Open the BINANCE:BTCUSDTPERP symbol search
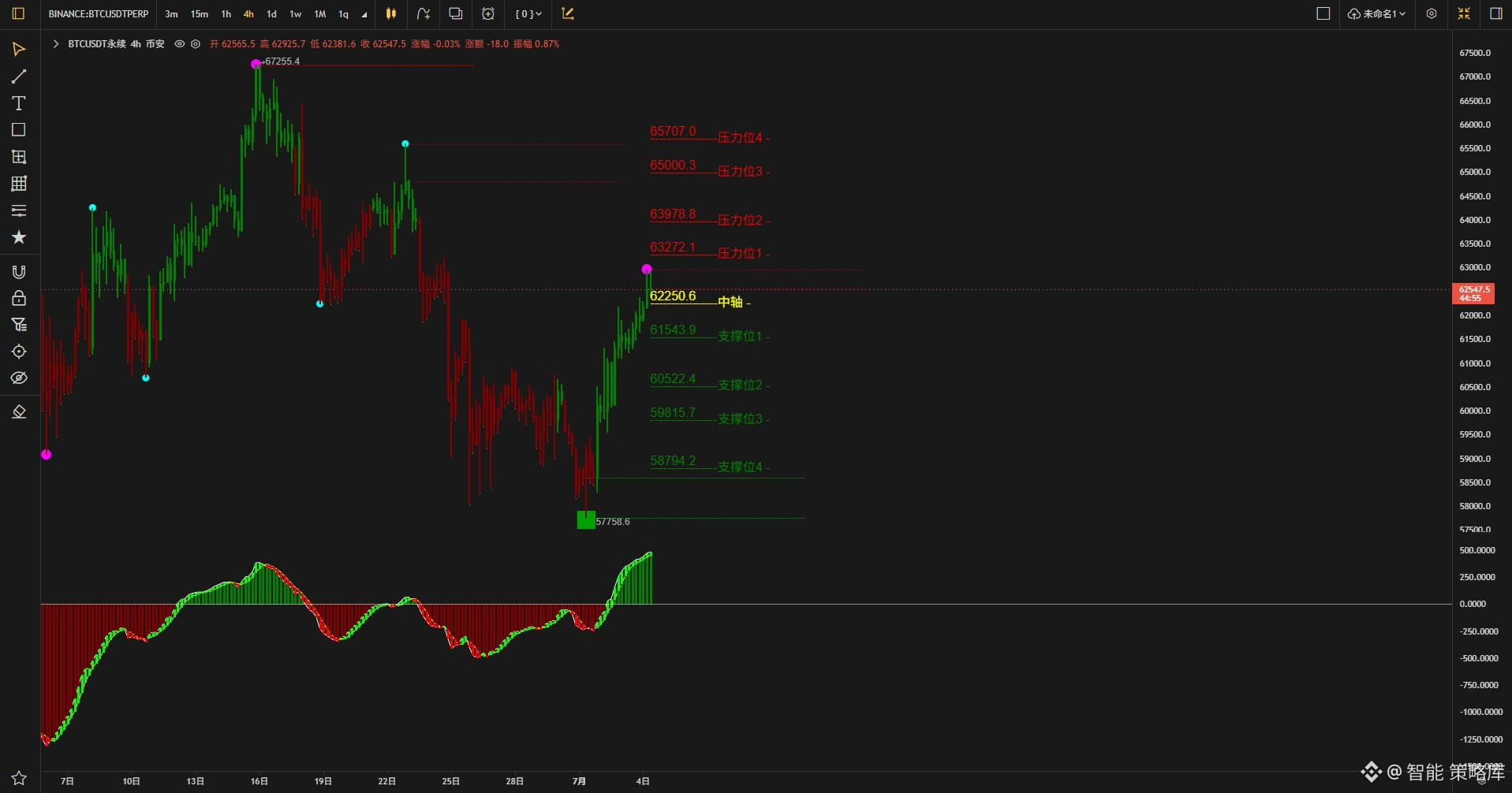This screenshot has height=793, width=1512. click(x=99, y=14)
